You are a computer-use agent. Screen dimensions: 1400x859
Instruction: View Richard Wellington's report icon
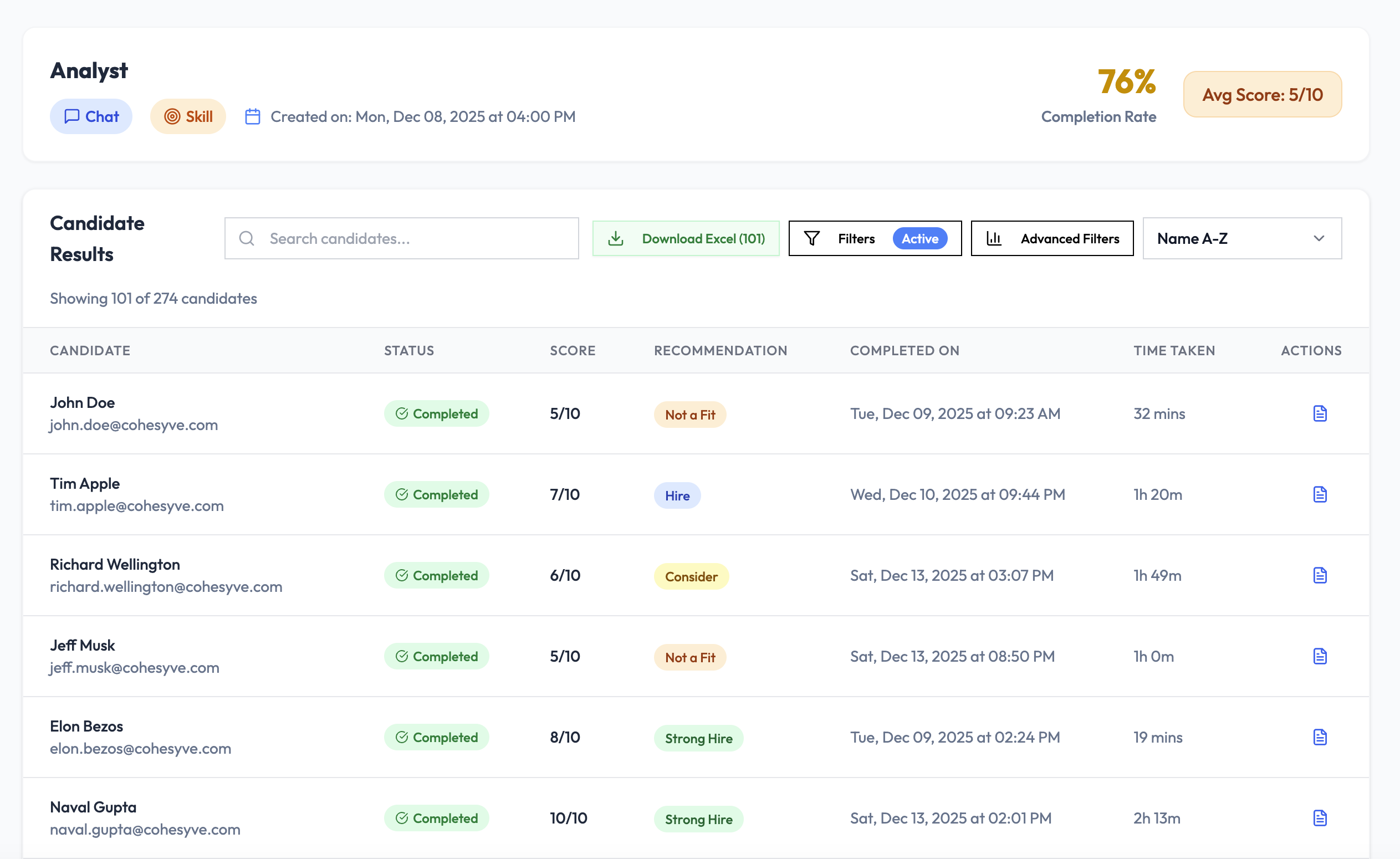(x=1319, y=575)
